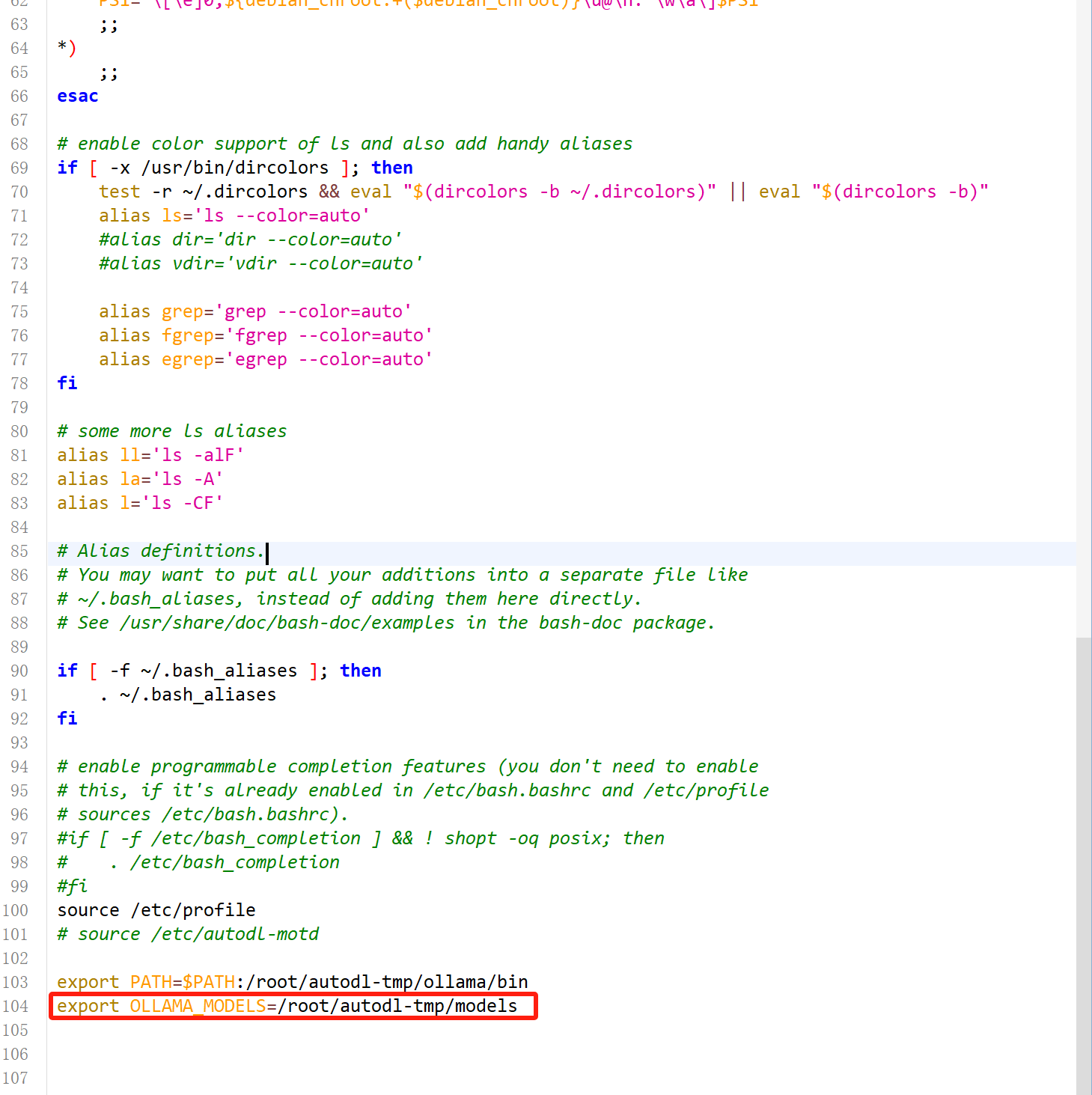
Task: Click on 'source /etc/profile' line
Action: [156, 910]
